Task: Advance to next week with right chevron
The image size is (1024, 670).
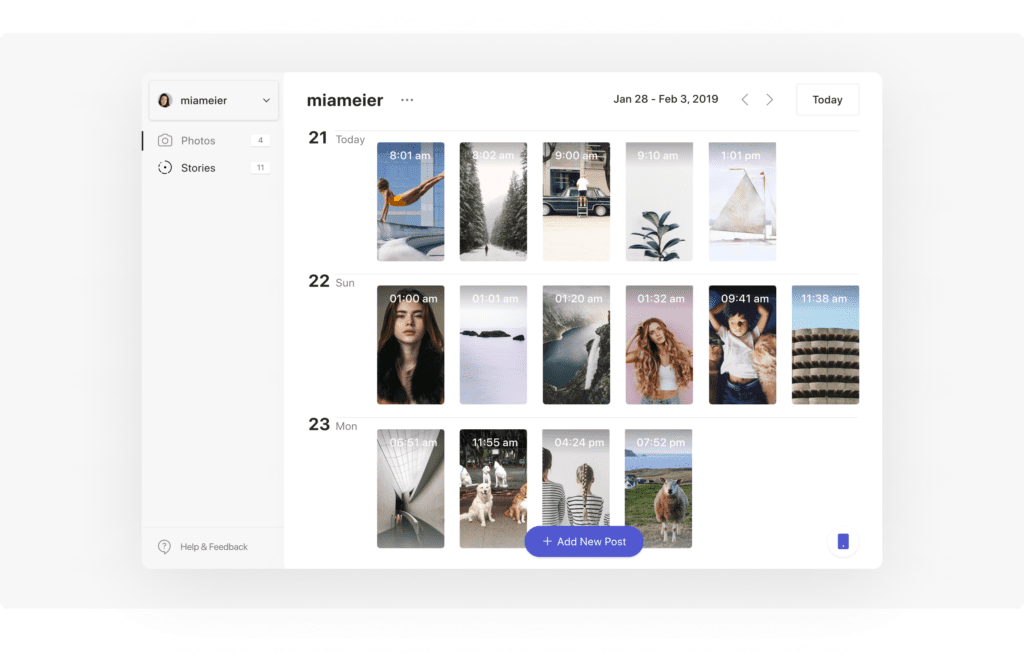Action: pos(769,99)
